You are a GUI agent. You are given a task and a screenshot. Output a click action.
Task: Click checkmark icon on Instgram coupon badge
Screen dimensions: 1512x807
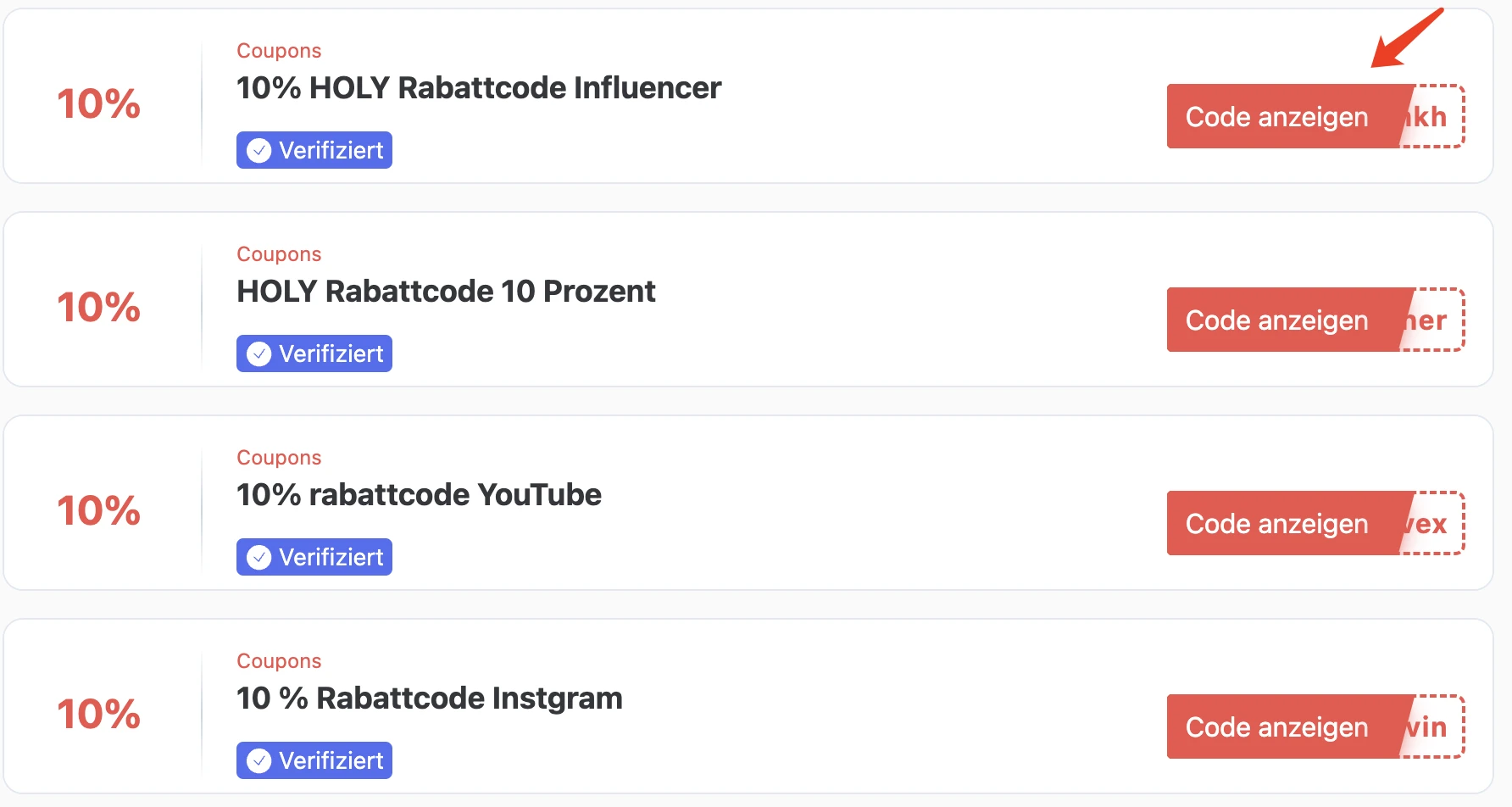(x=258, y=761)
